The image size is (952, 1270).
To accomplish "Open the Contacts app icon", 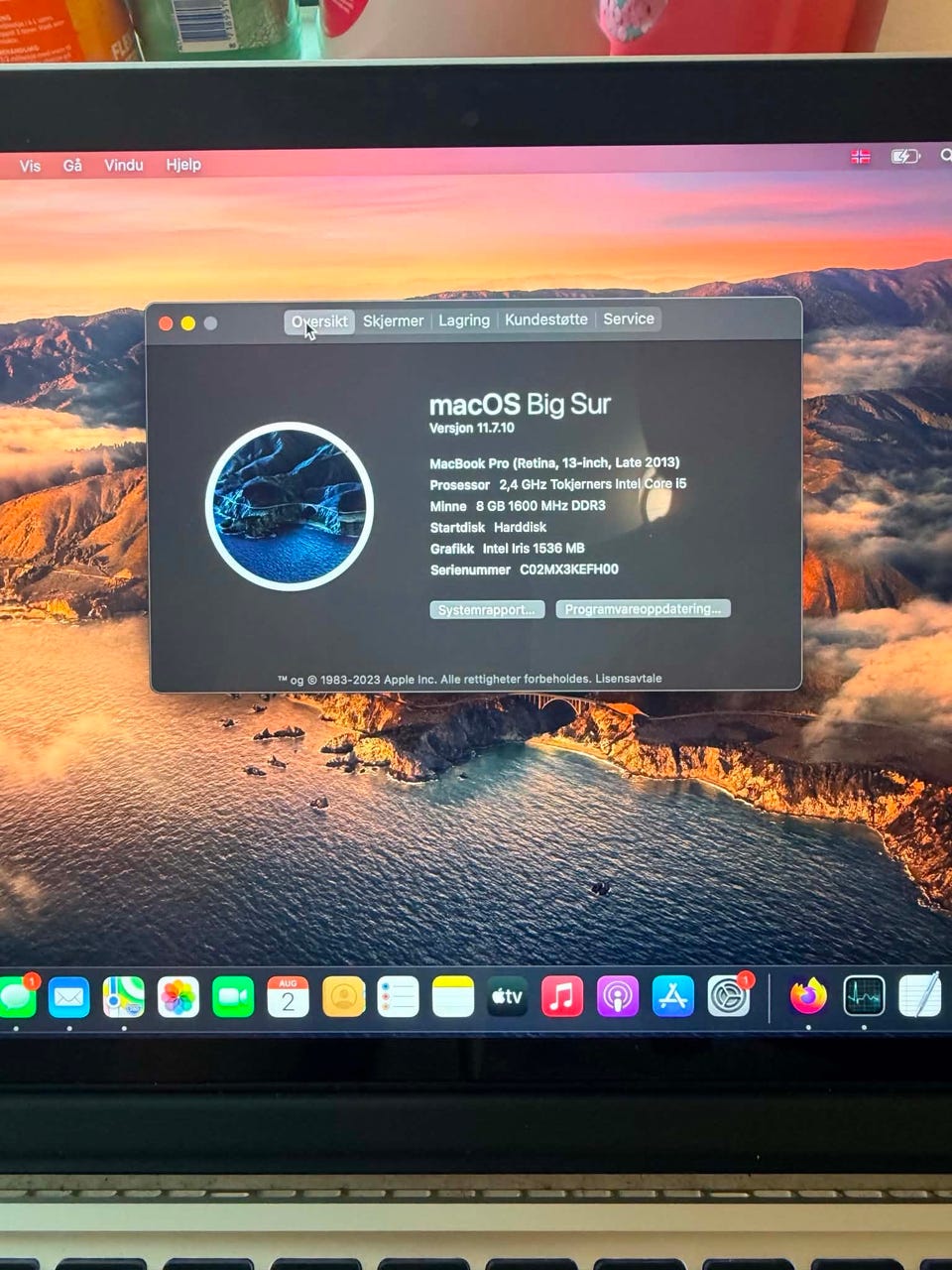I will click(x=343, y=997).
